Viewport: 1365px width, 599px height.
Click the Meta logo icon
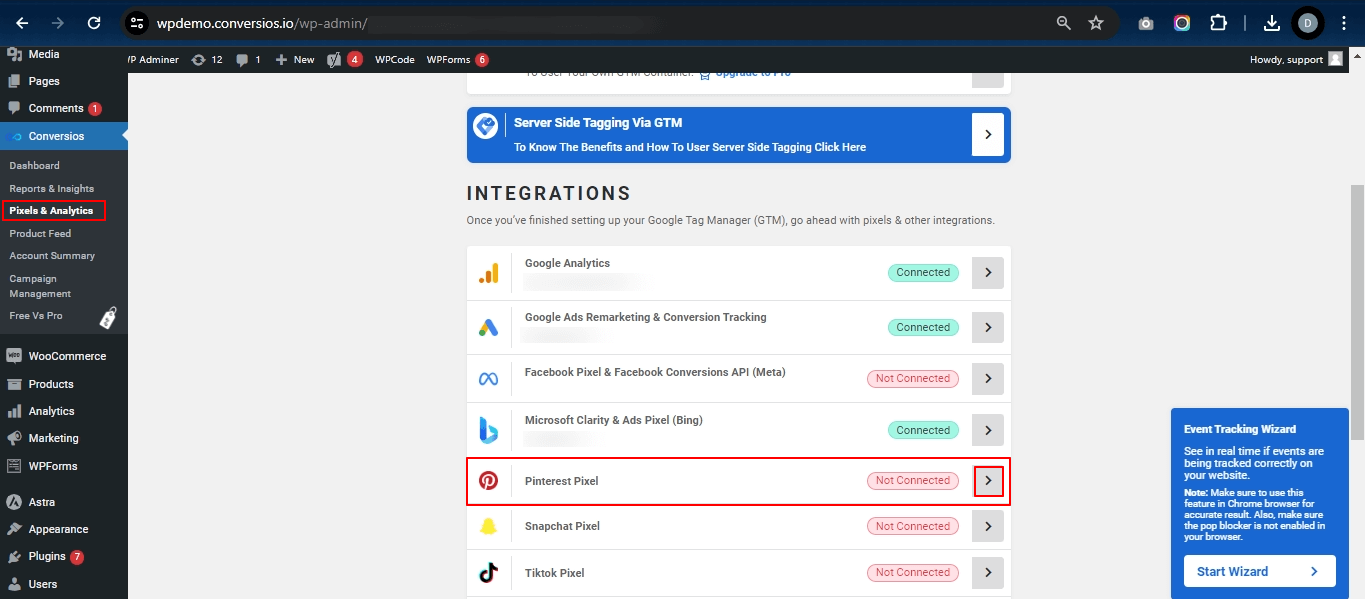488,379
